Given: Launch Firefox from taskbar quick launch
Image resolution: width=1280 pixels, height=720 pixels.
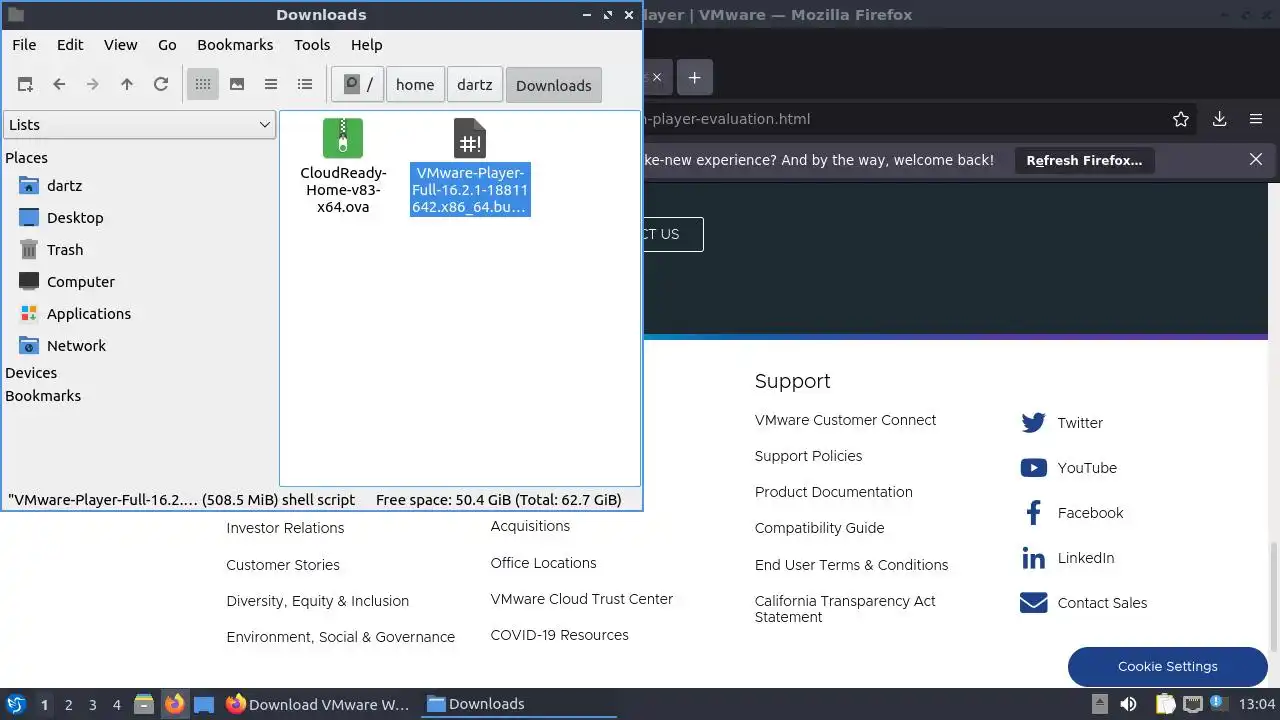Looking at the screenshot, I should (174, 704).
